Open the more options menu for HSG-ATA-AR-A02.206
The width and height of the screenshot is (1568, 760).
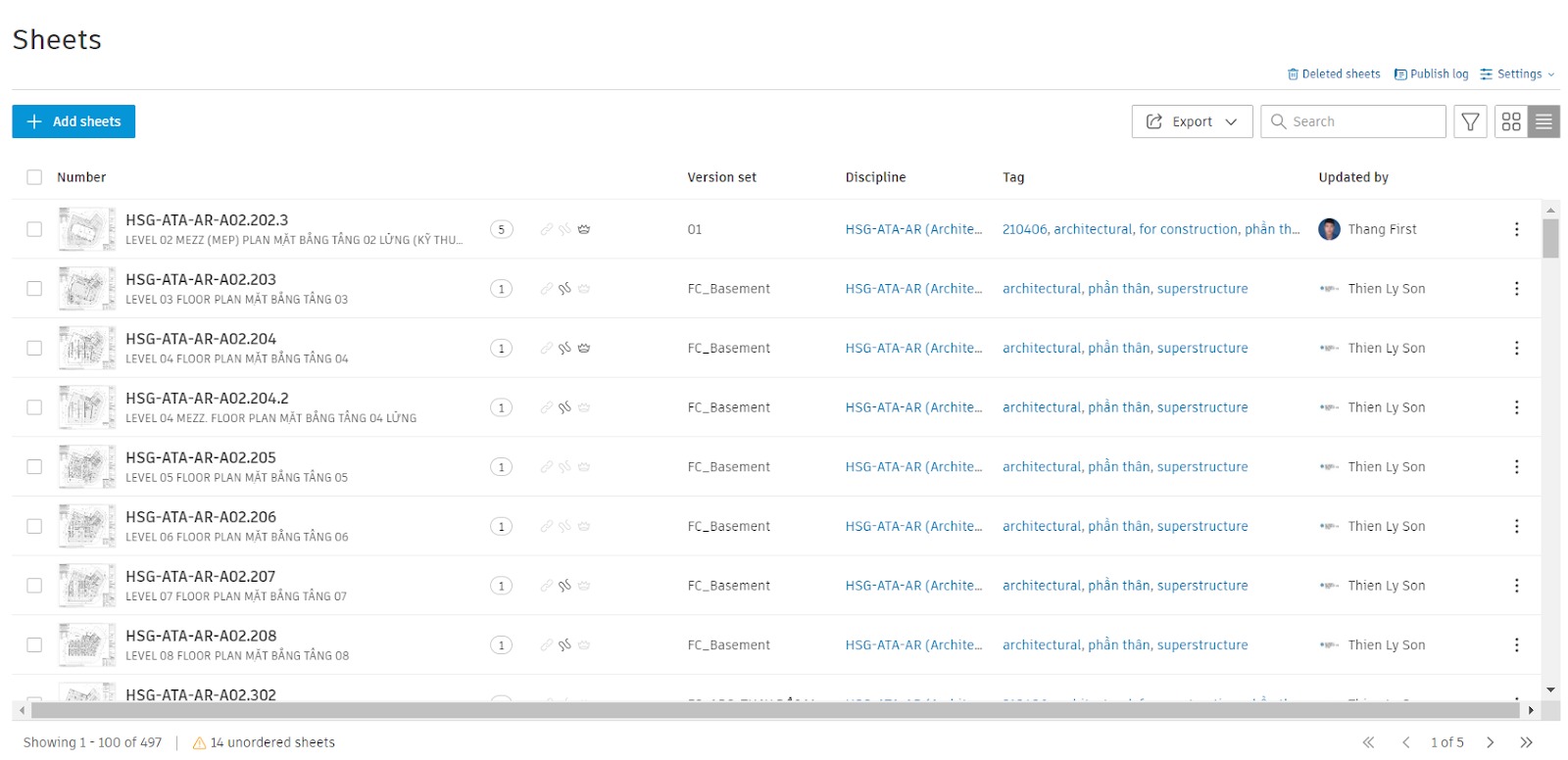point(1516,526)
